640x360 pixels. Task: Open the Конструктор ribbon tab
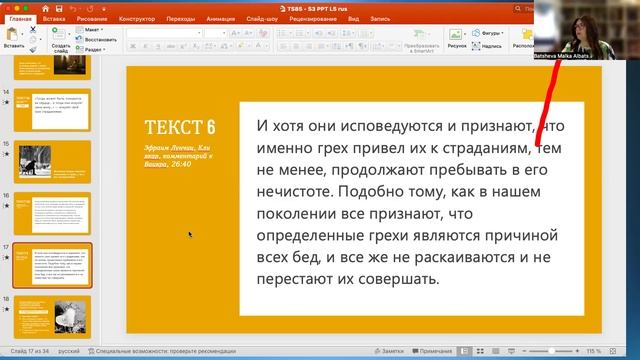tap(137, 19)
